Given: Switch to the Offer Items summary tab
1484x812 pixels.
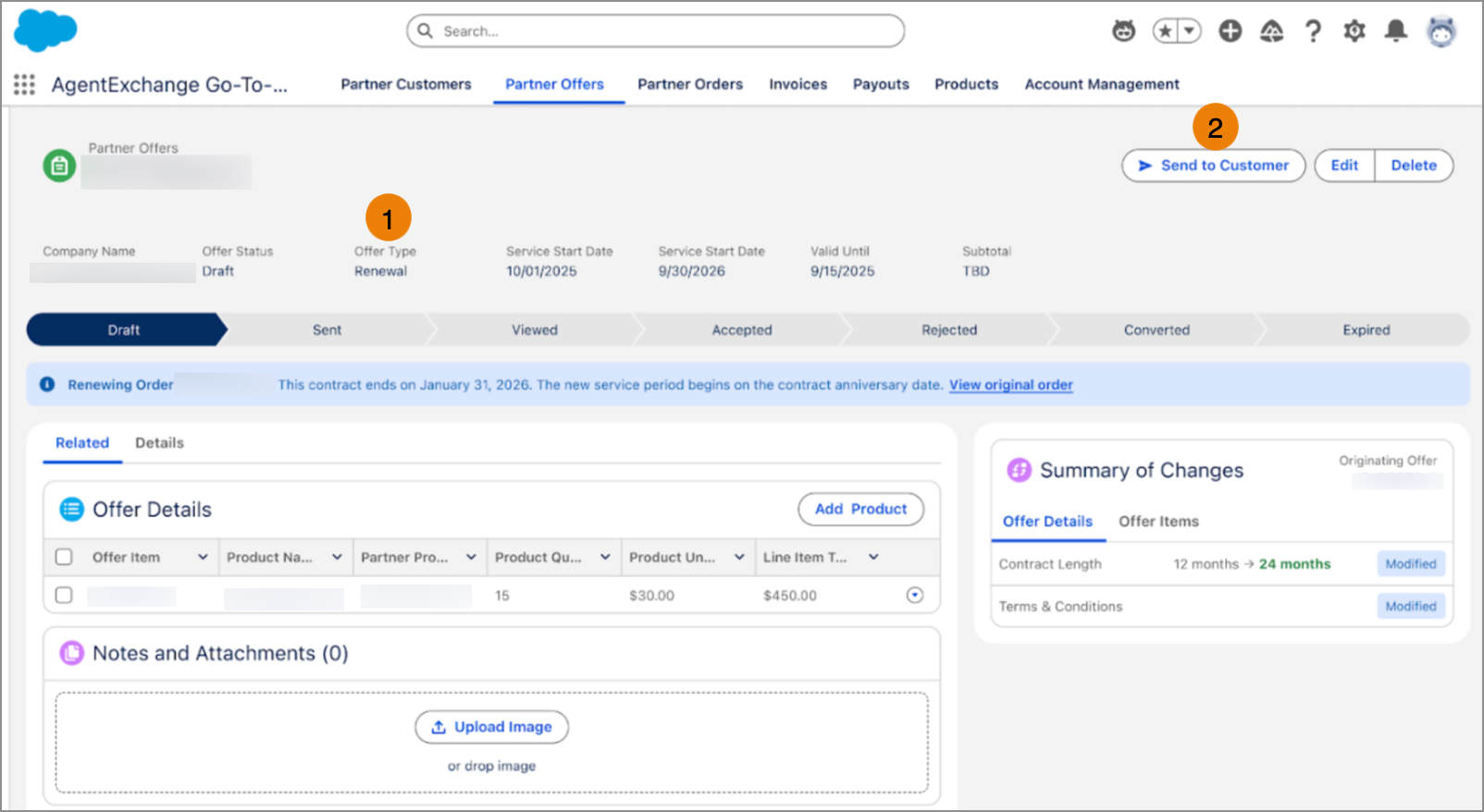Looking at the screenshot, I should [x=1158, y=522].
